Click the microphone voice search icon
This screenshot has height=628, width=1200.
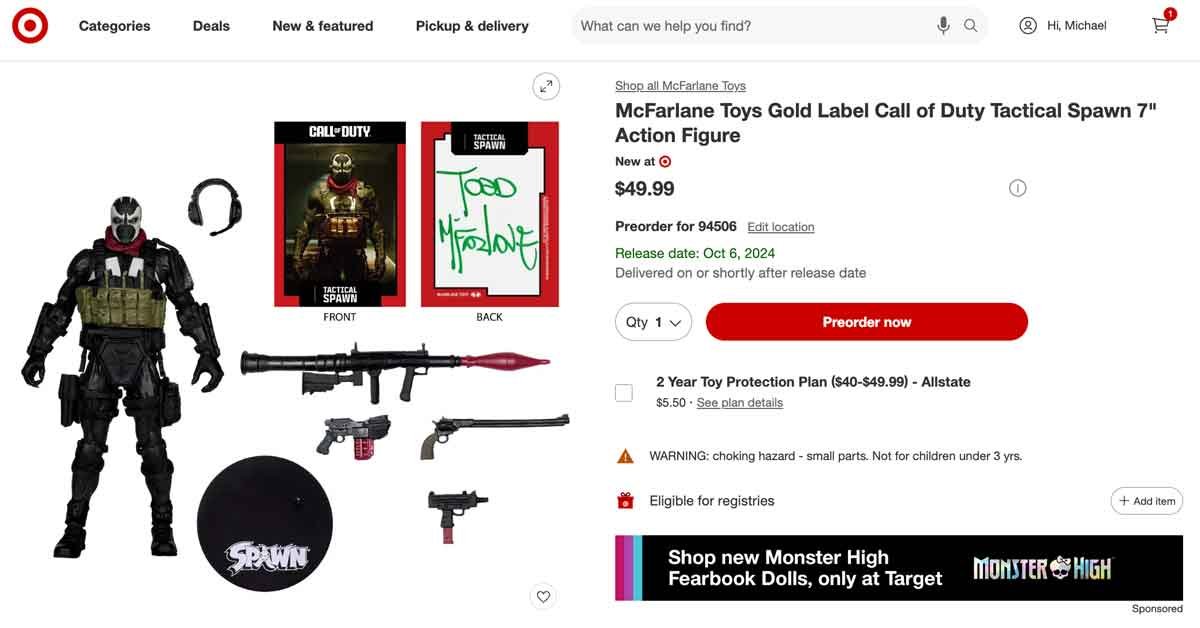pos(943,26)
